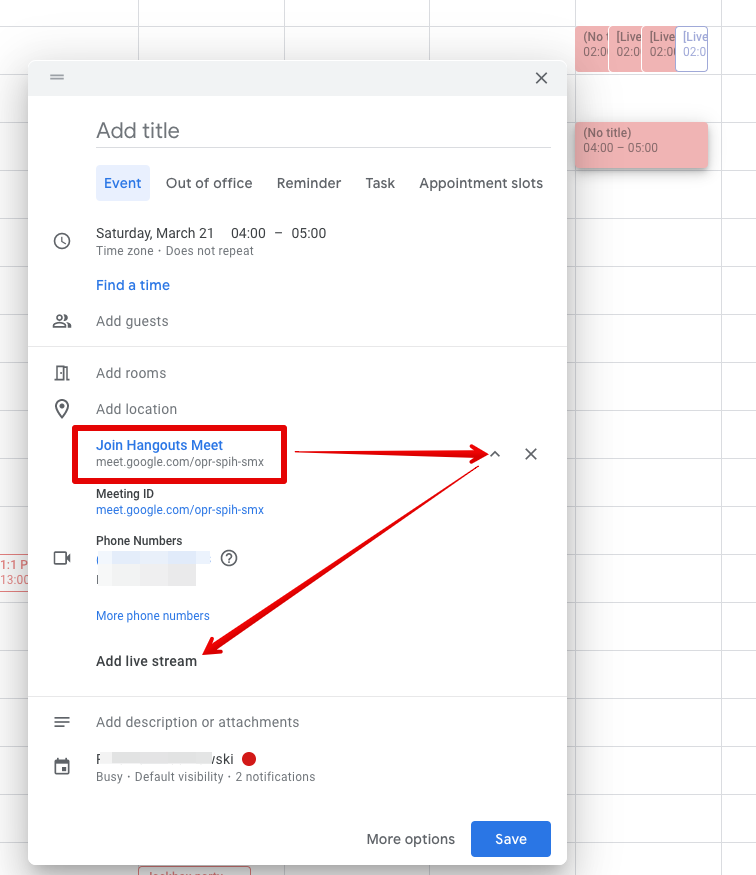
Task: Click the Find a time link
Action: point(133,285)
